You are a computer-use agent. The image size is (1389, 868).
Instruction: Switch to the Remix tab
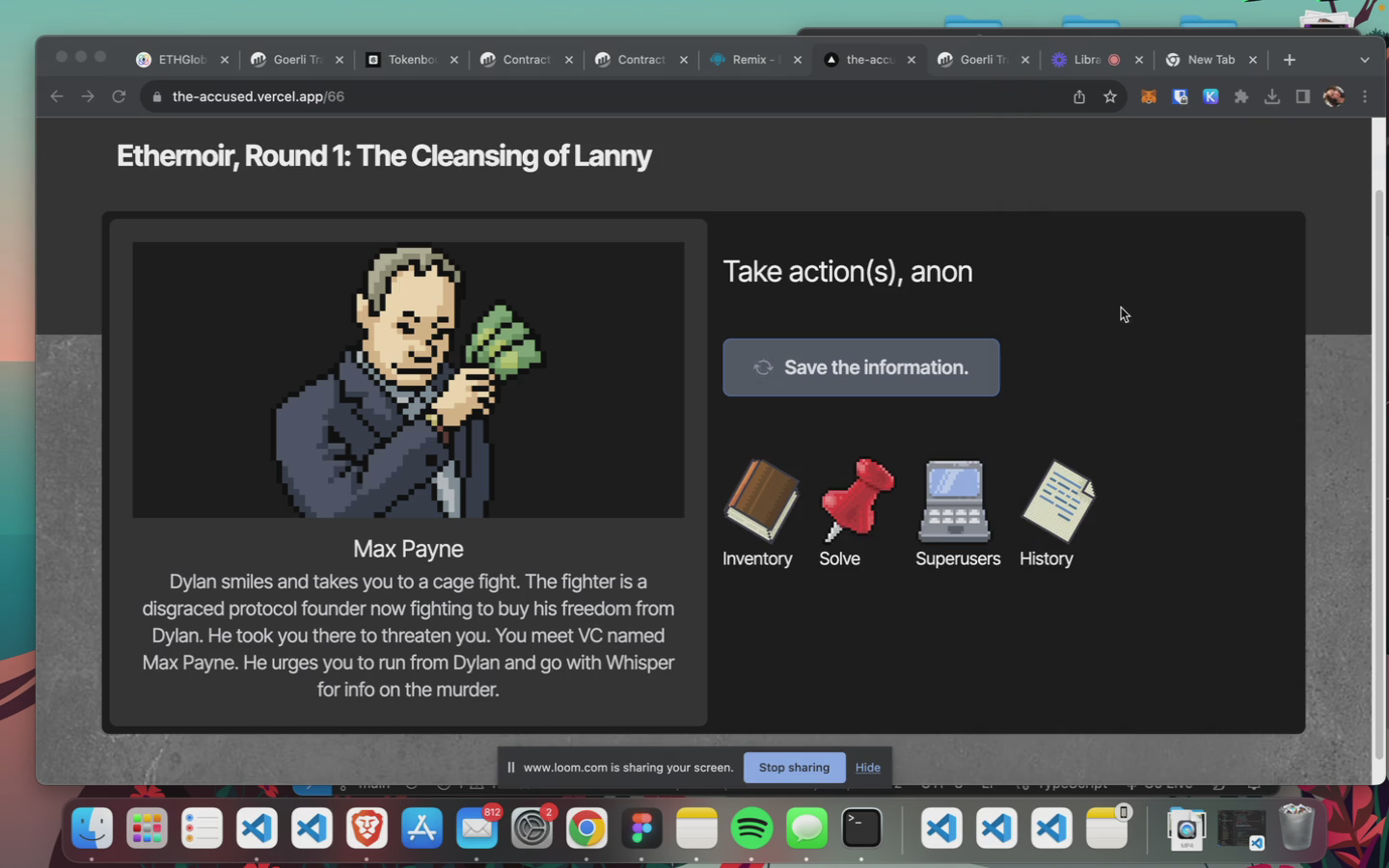[756, 60]
